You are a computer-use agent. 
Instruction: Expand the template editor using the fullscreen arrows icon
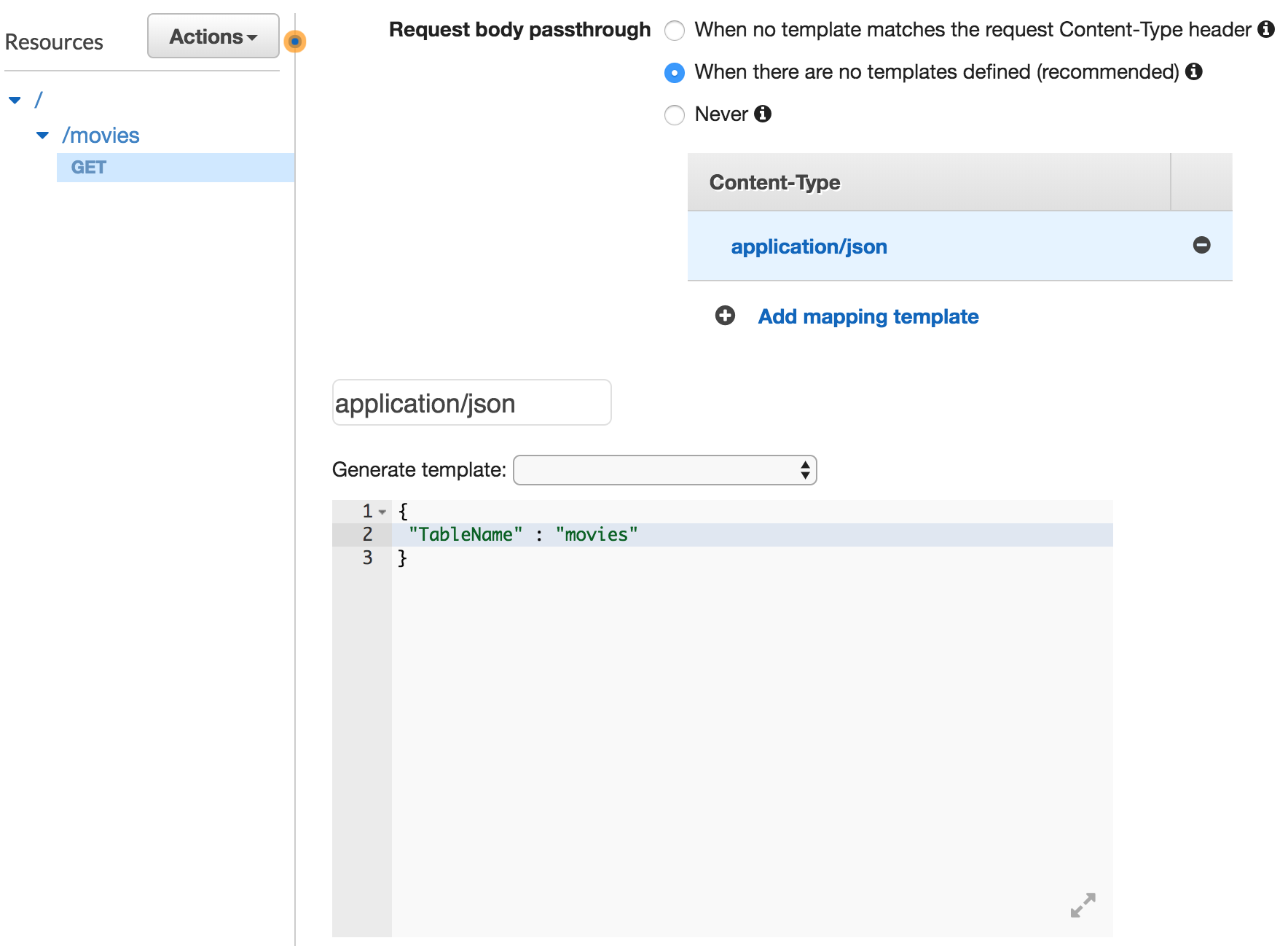pyautogui.click(x=1083, y=905)
